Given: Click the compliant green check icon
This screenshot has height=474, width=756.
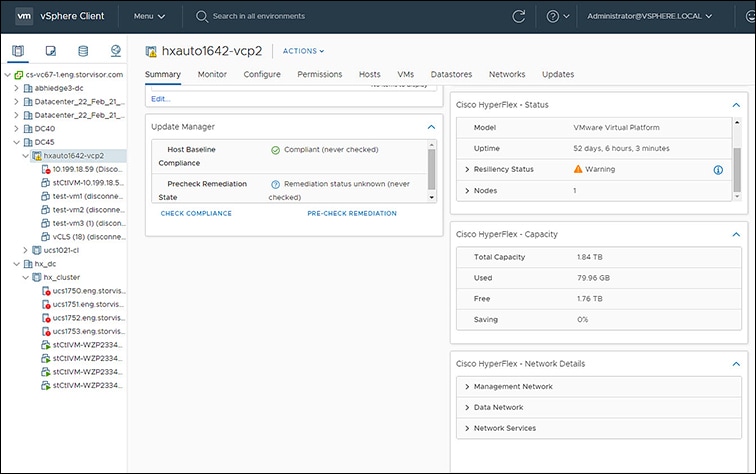Looking at the screenshot, I should [275, 150].
